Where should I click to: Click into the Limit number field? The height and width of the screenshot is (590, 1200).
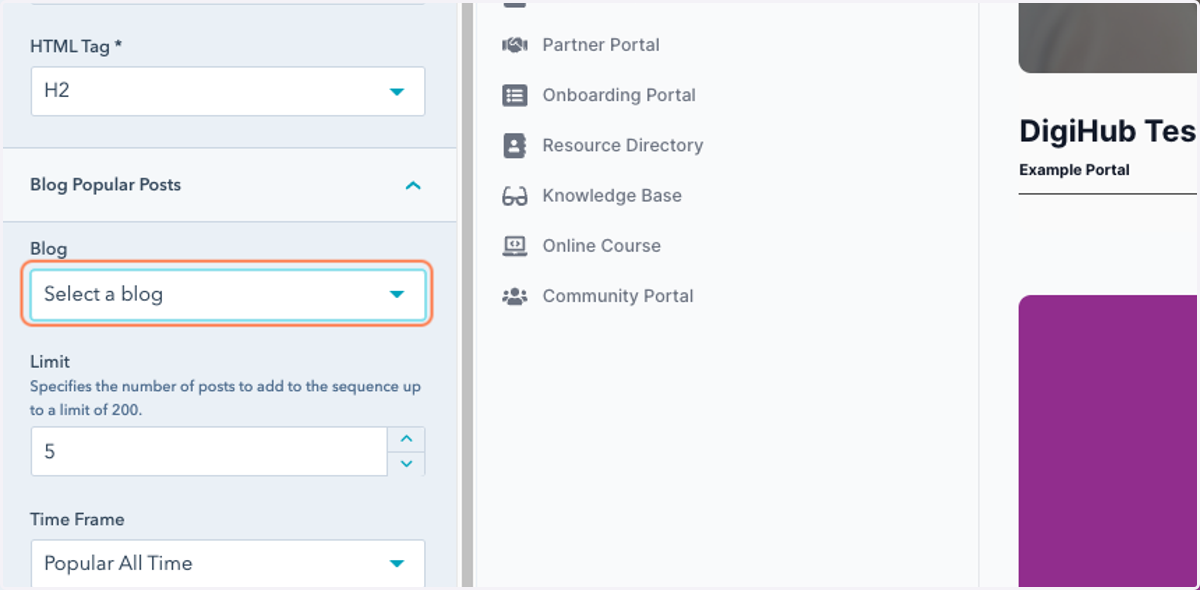(x=209, y=451)
